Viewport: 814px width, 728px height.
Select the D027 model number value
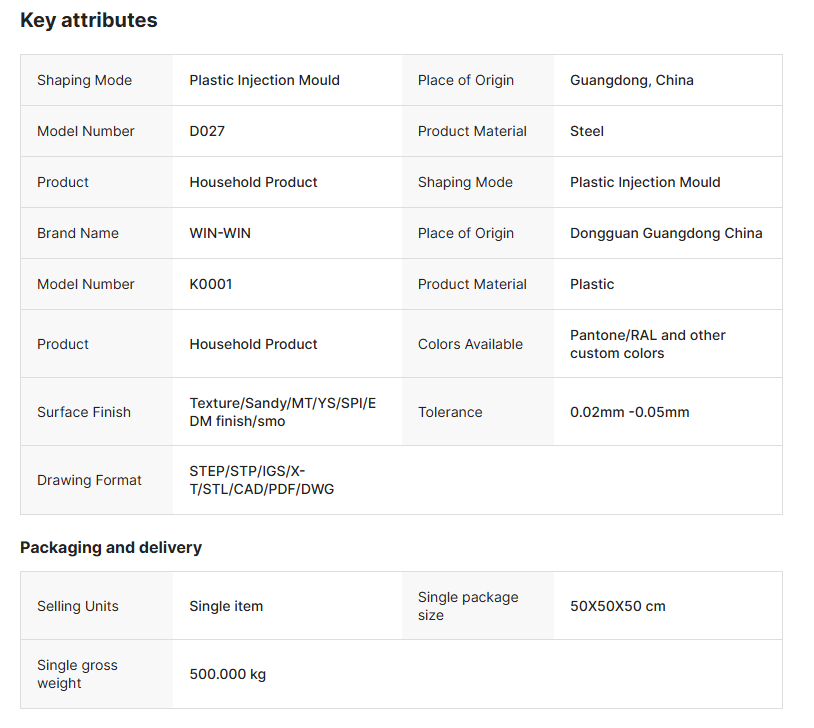208,131
